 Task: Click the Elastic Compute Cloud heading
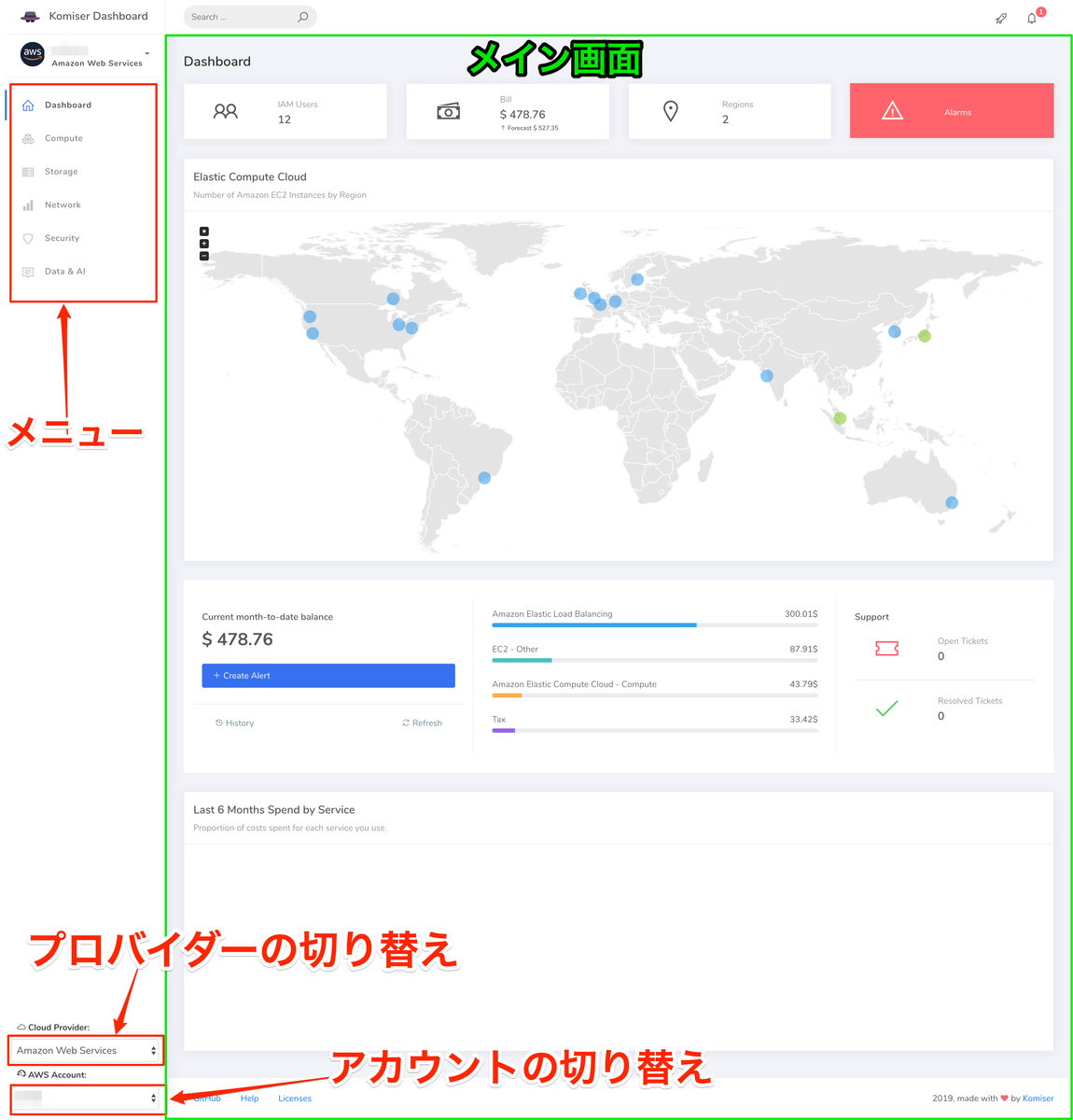coord(250,176)
